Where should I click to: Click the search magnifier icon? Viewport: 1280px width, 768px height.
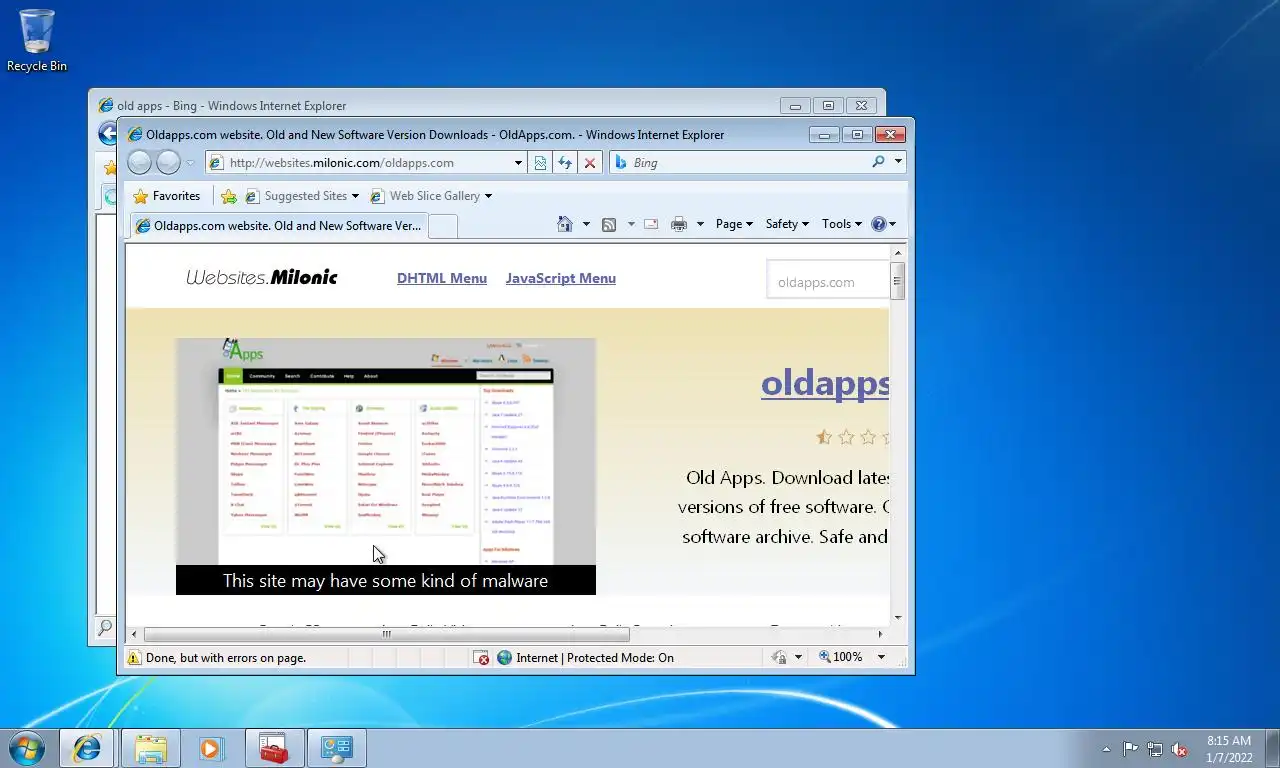coord(878,162)
